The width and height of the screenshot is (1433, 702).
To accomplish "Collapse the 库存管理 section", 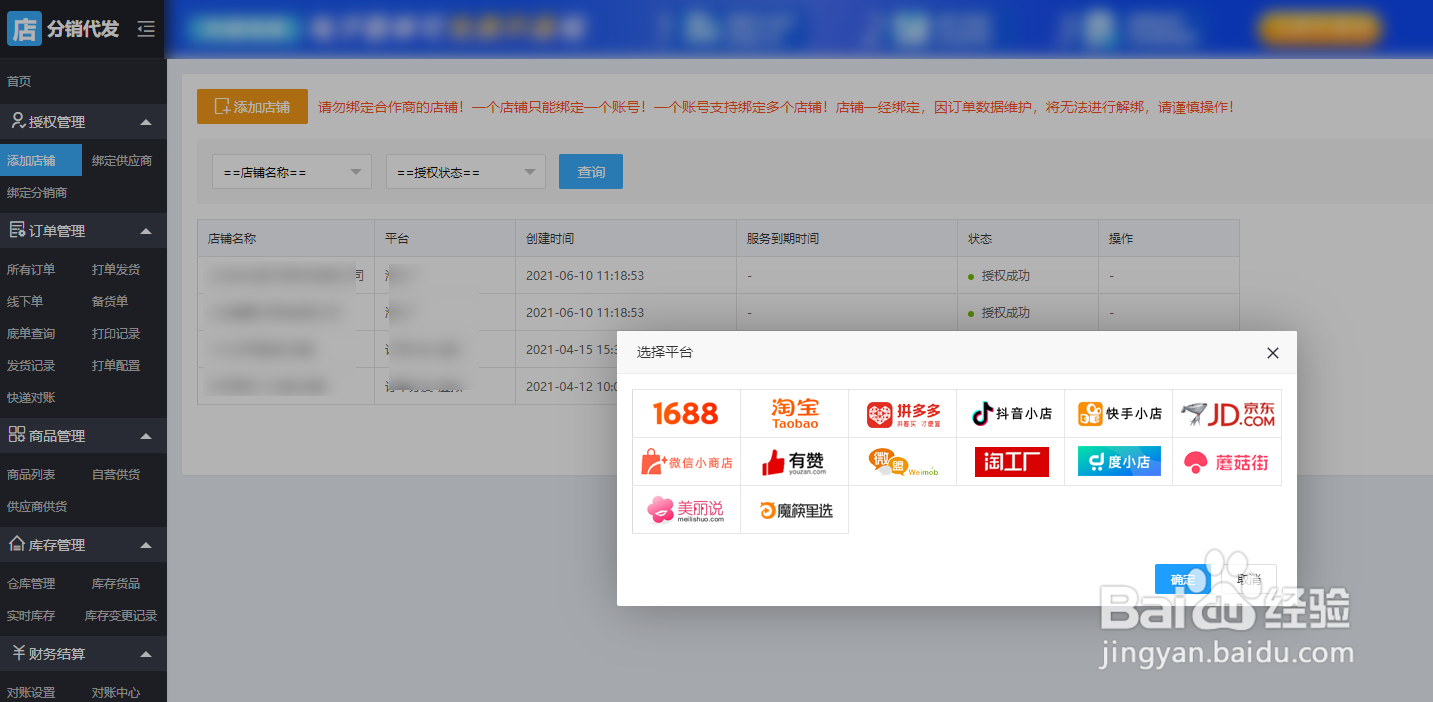I will [146, 545].
